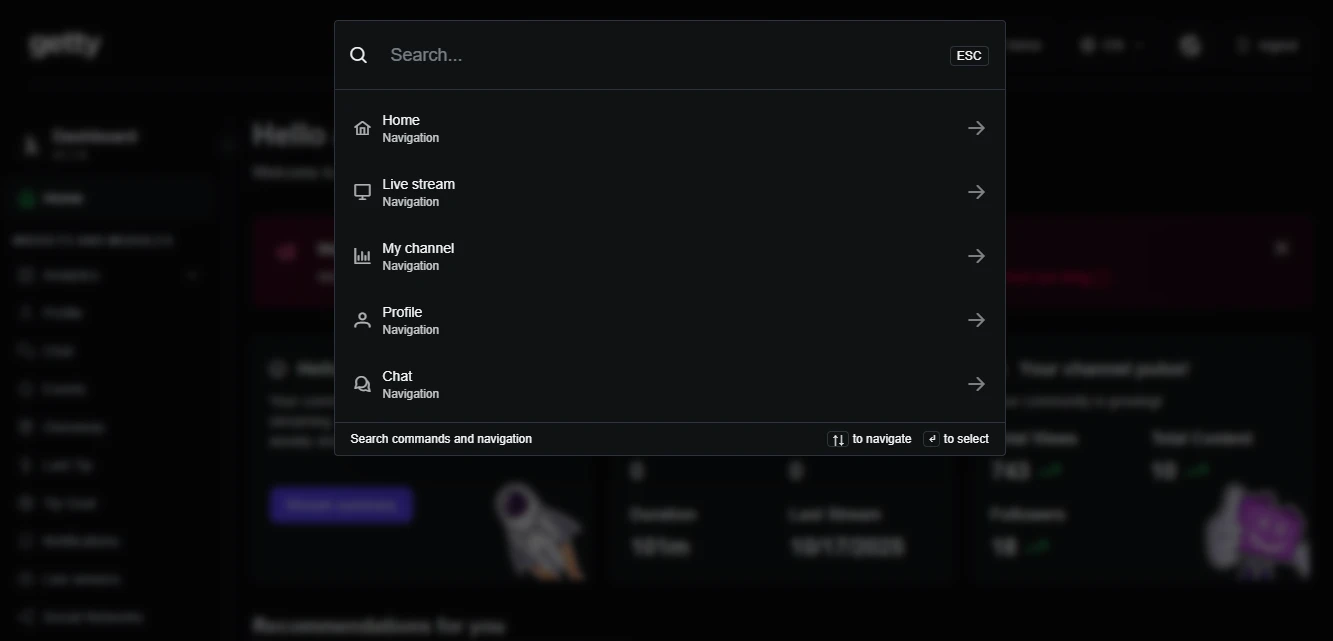Select the Home house icon
1333x641 pixels.
[x=363, y=128]
